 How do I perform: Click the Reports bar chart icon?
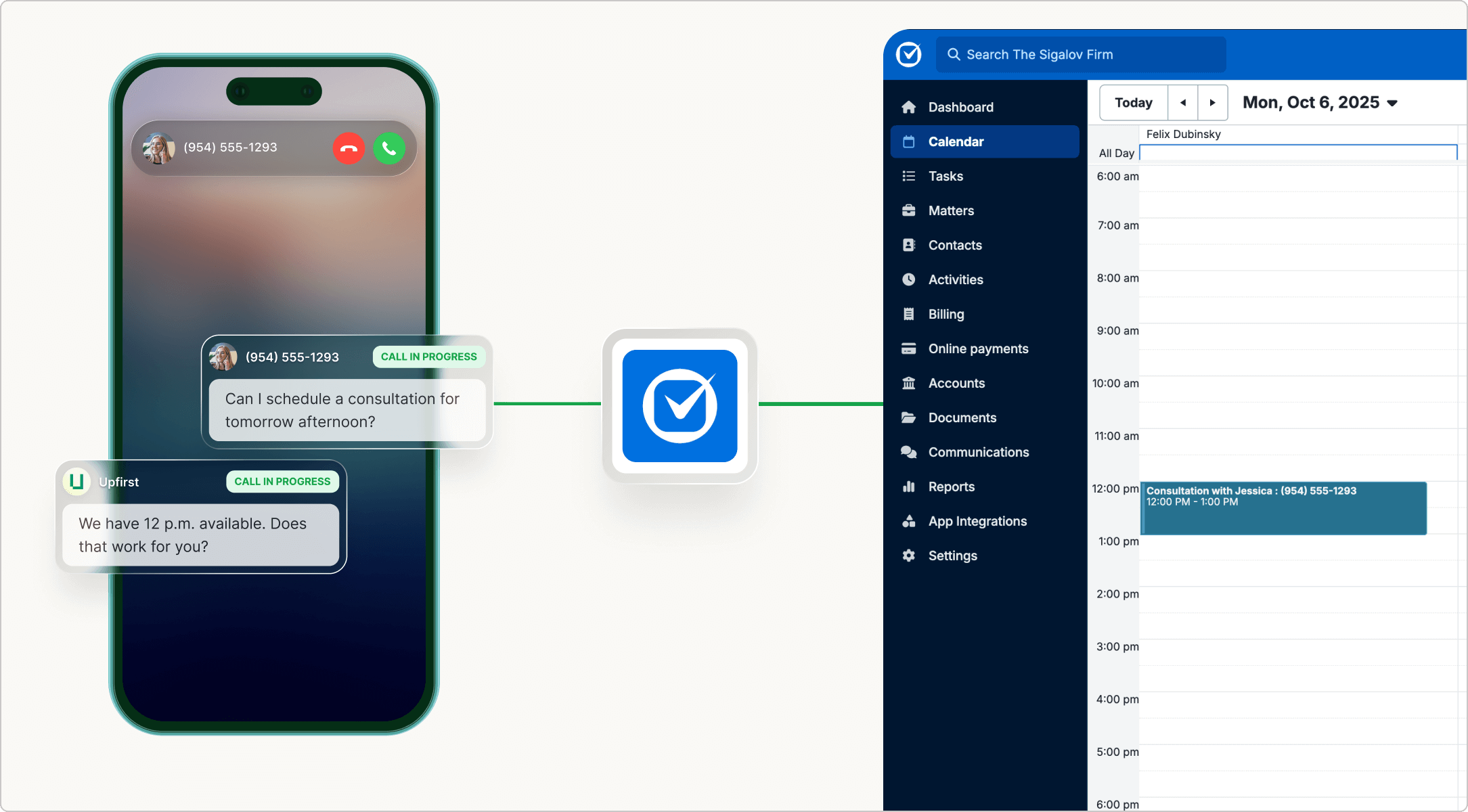909,487
